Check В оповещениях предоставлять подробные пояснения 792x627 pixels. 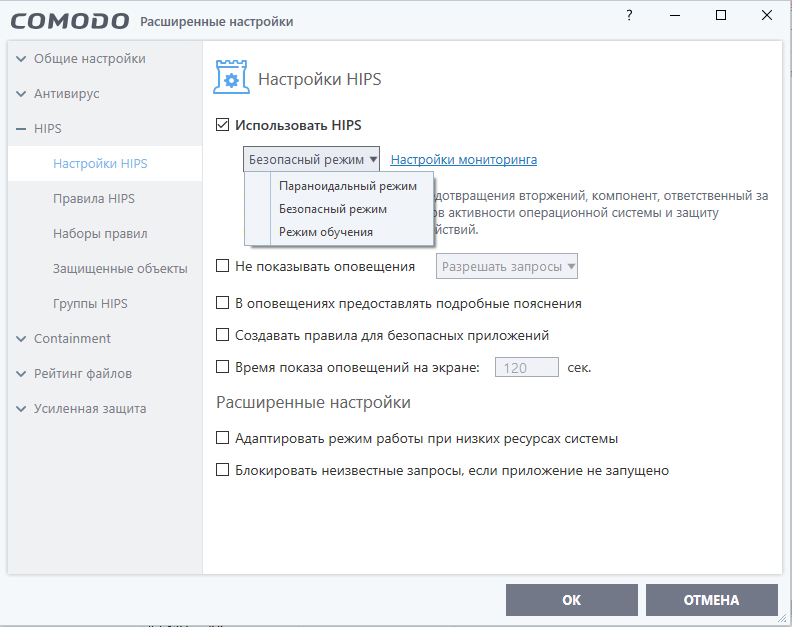click(222, 303)
